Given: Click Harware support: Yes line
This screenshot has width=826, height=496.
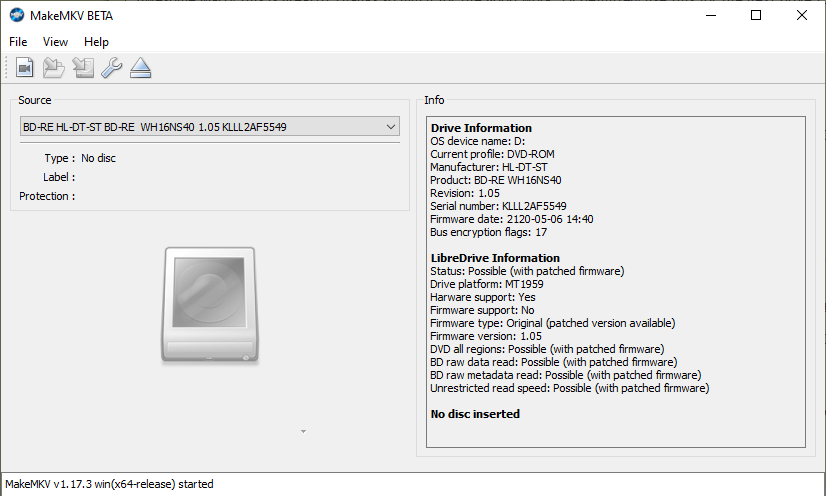Looking at the screenshot, I should [x=483, y=297].
